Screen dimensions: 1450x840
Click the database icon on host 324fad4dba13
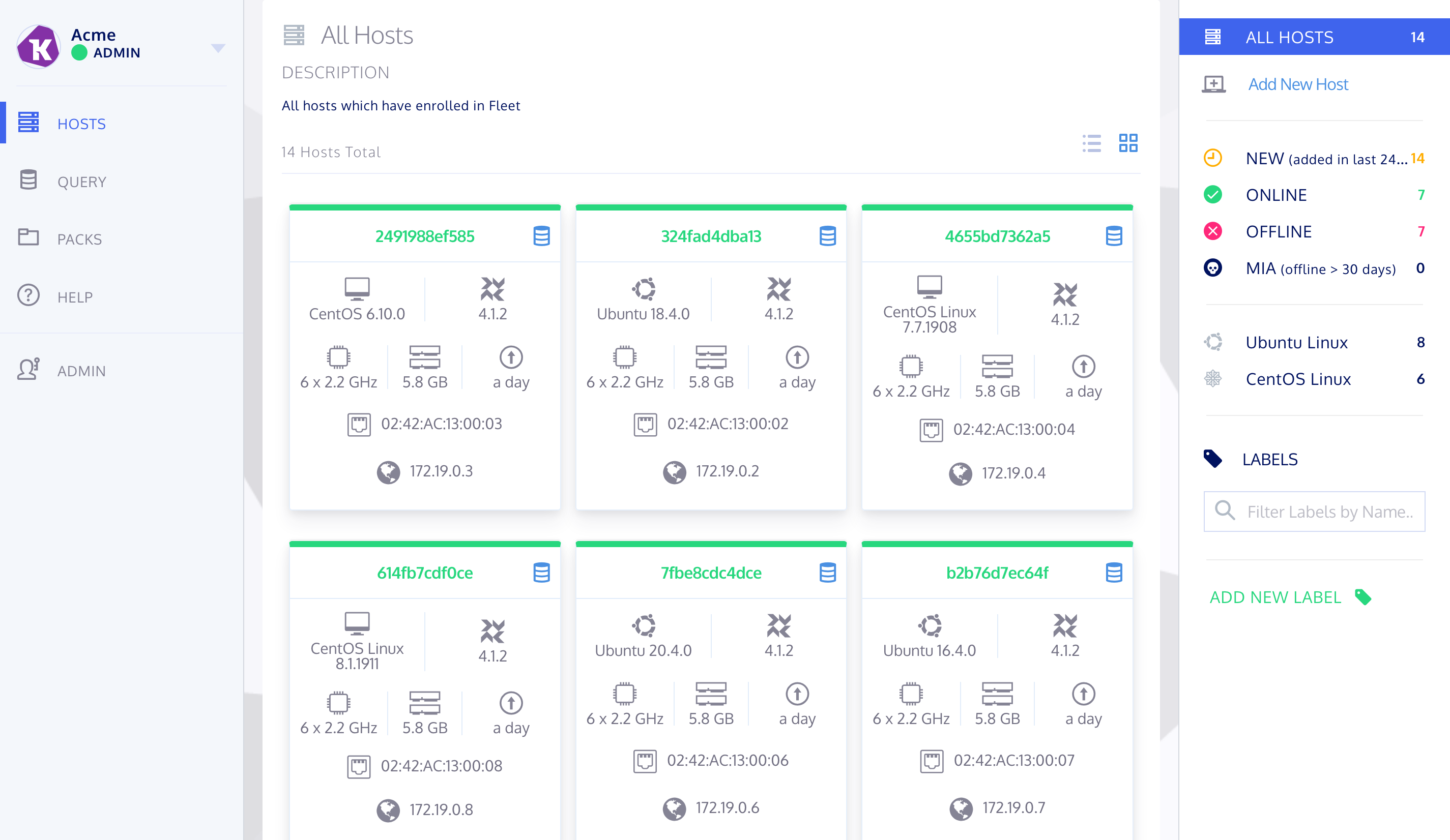(826, 236)
